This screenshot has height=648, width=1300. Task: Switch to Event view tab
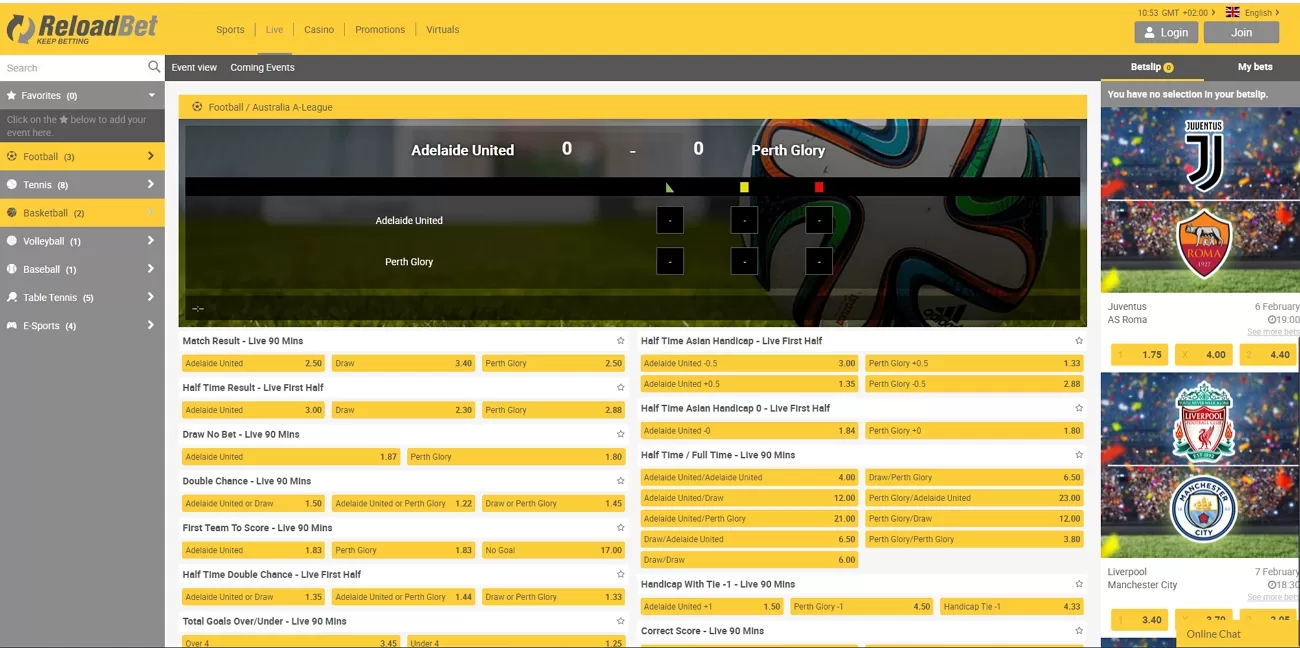194,67
